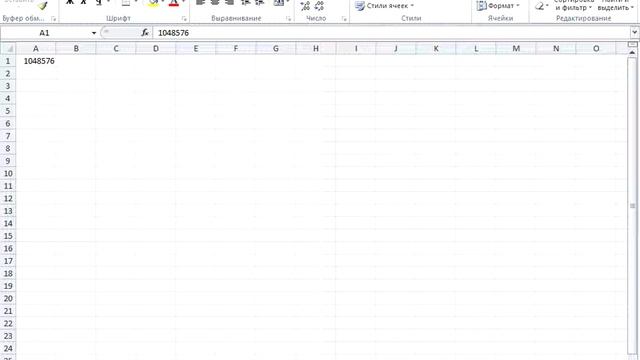Select column K header
The height and width of the screenshot is (360, 640).
point(436,49)
